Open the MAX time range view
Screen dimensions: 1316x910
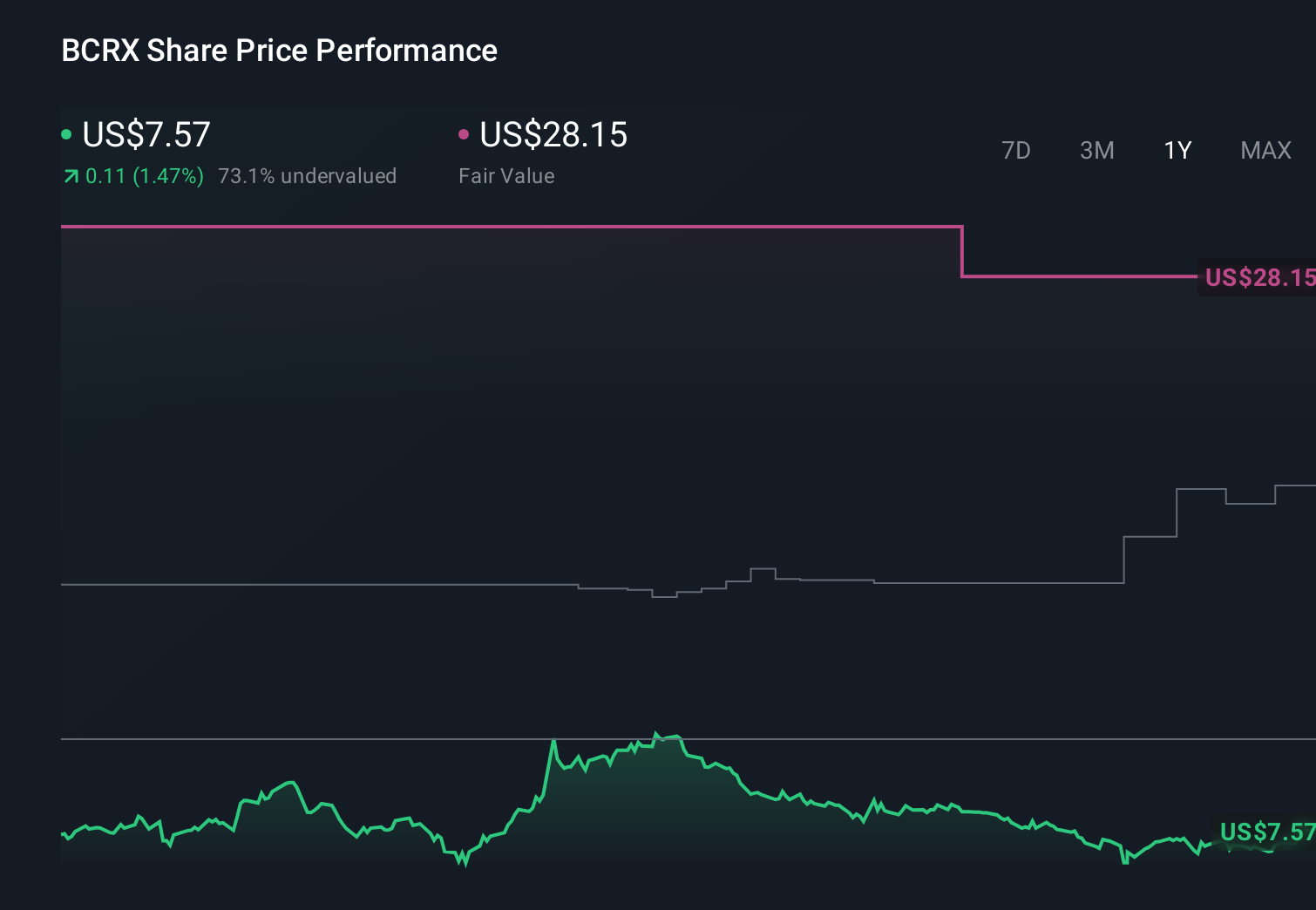click(x=1265, y=150)
